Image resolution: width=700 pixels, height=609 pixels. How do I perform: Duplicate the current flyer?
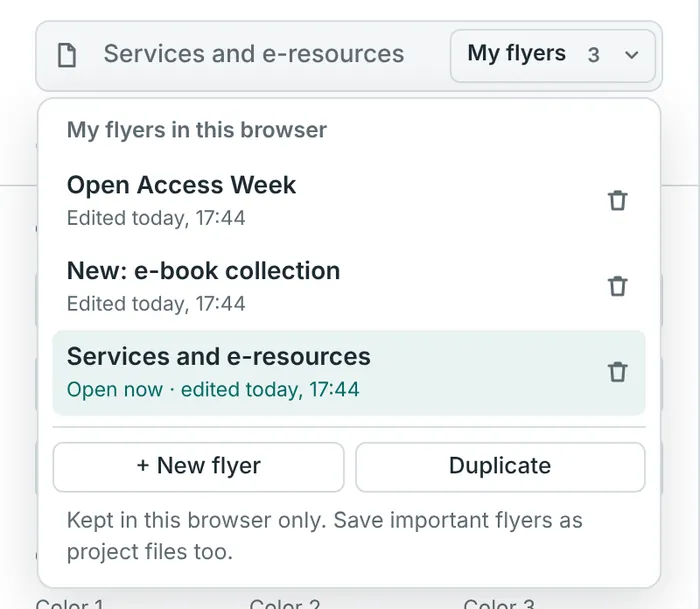(x=500, y=467)
